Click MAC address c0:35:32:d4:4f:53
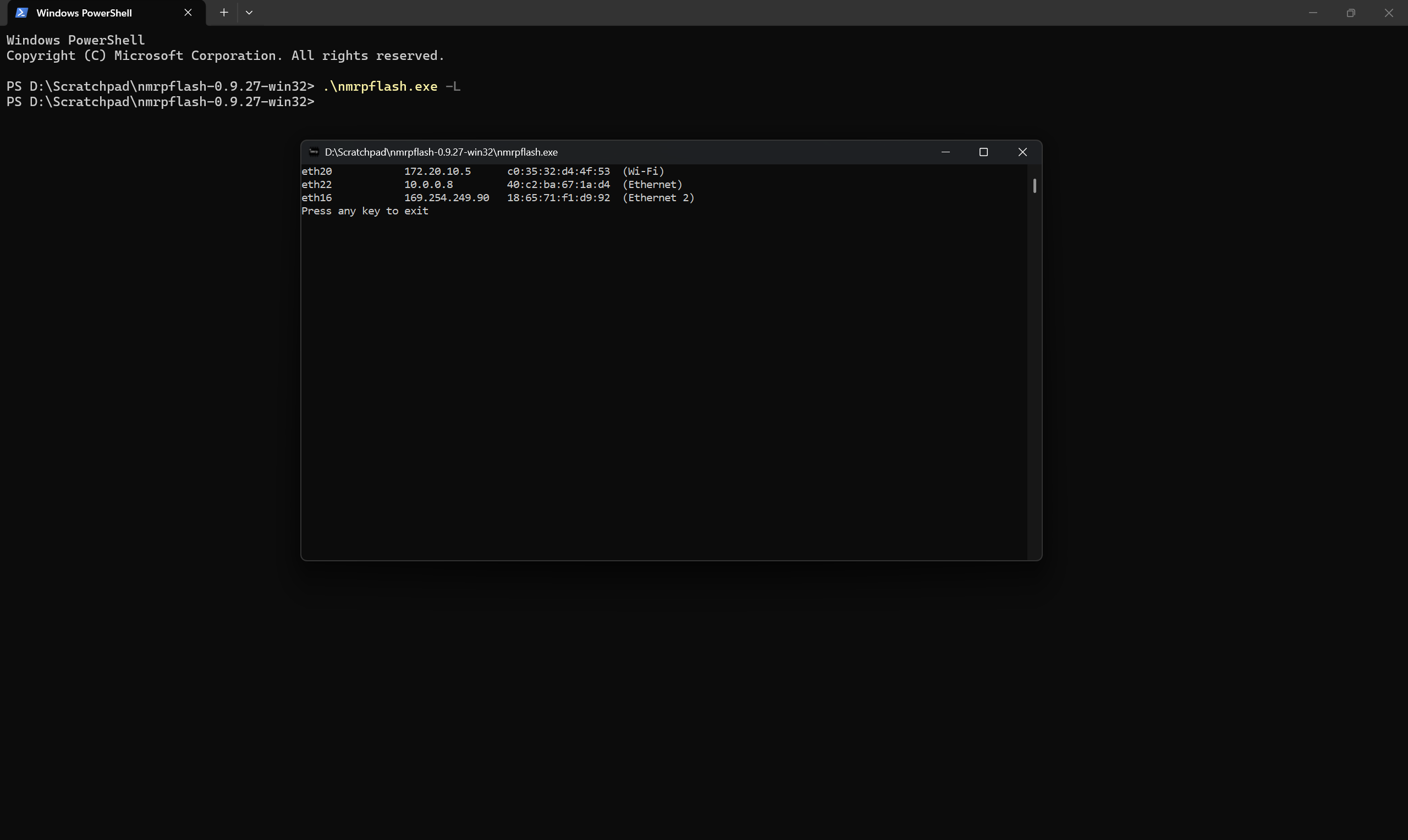 tap(558, 171)
